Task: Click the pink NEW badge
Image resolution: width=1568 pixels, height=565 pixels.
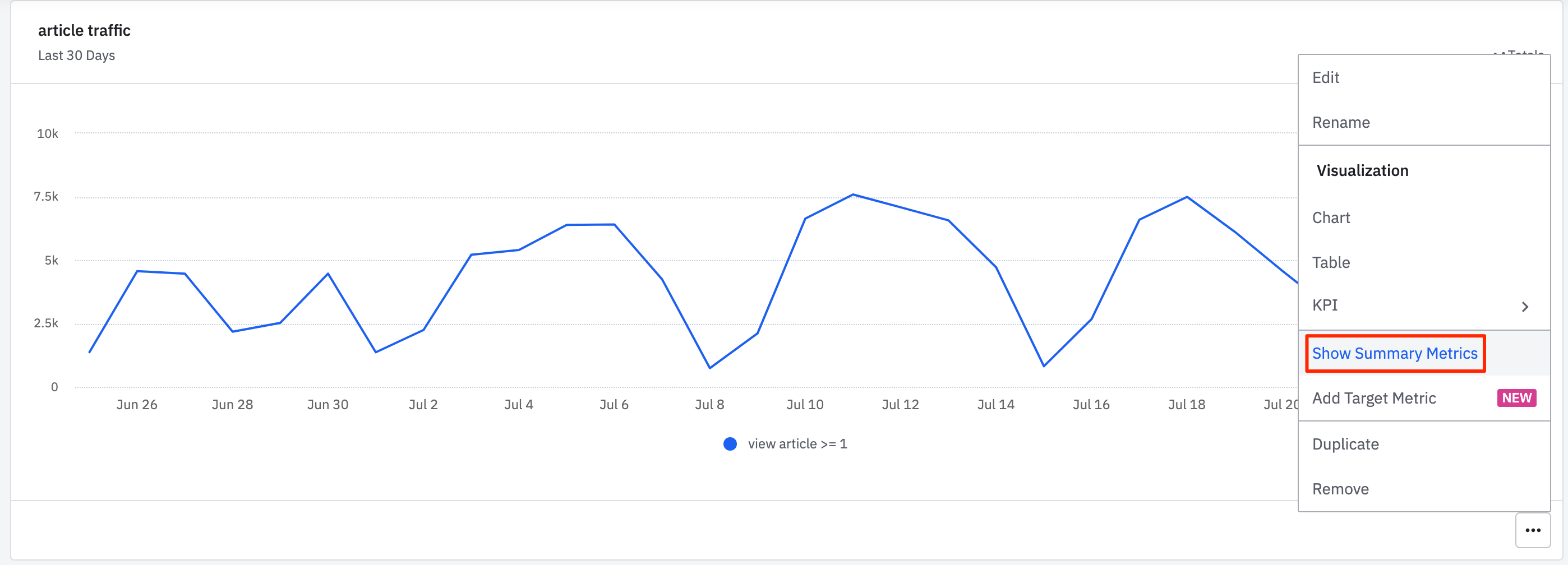Action: pyautogui.click(x=1516, y=398)
